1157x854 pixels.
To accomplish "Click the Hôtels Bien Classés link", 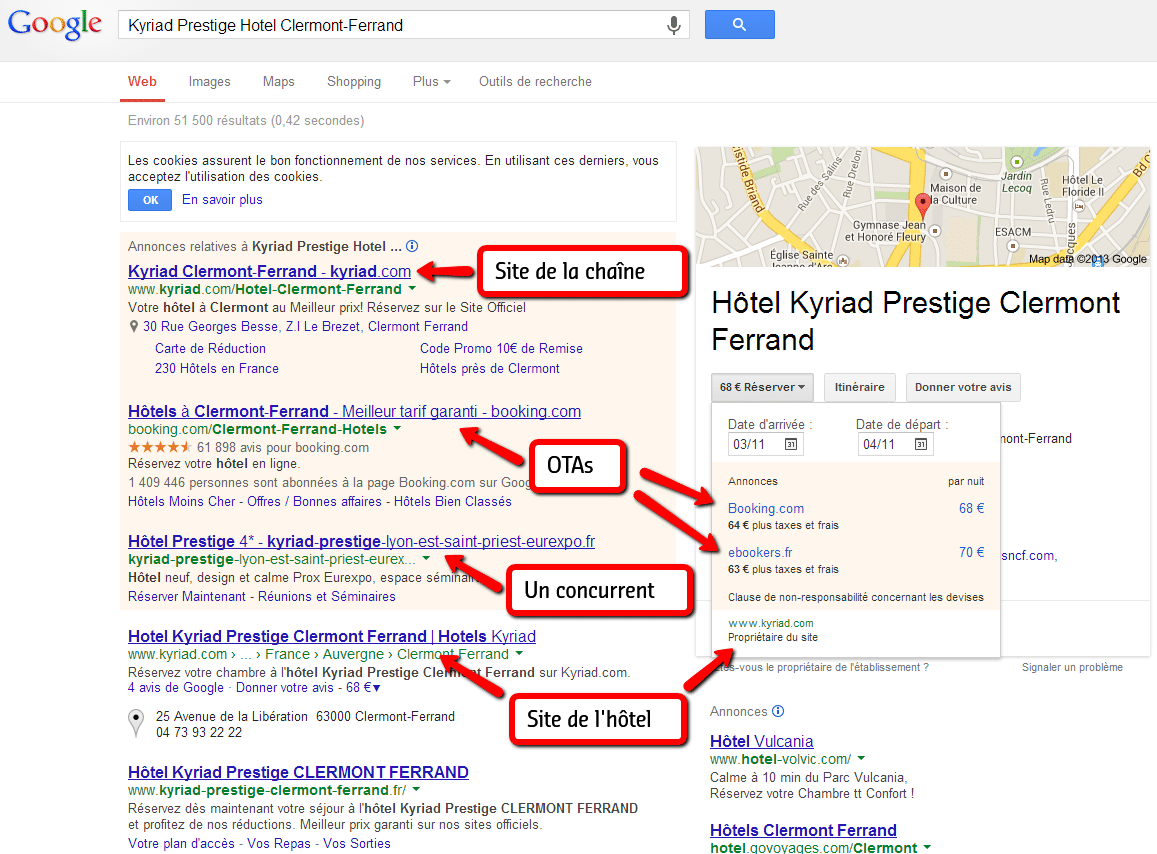I will point(452,501).
